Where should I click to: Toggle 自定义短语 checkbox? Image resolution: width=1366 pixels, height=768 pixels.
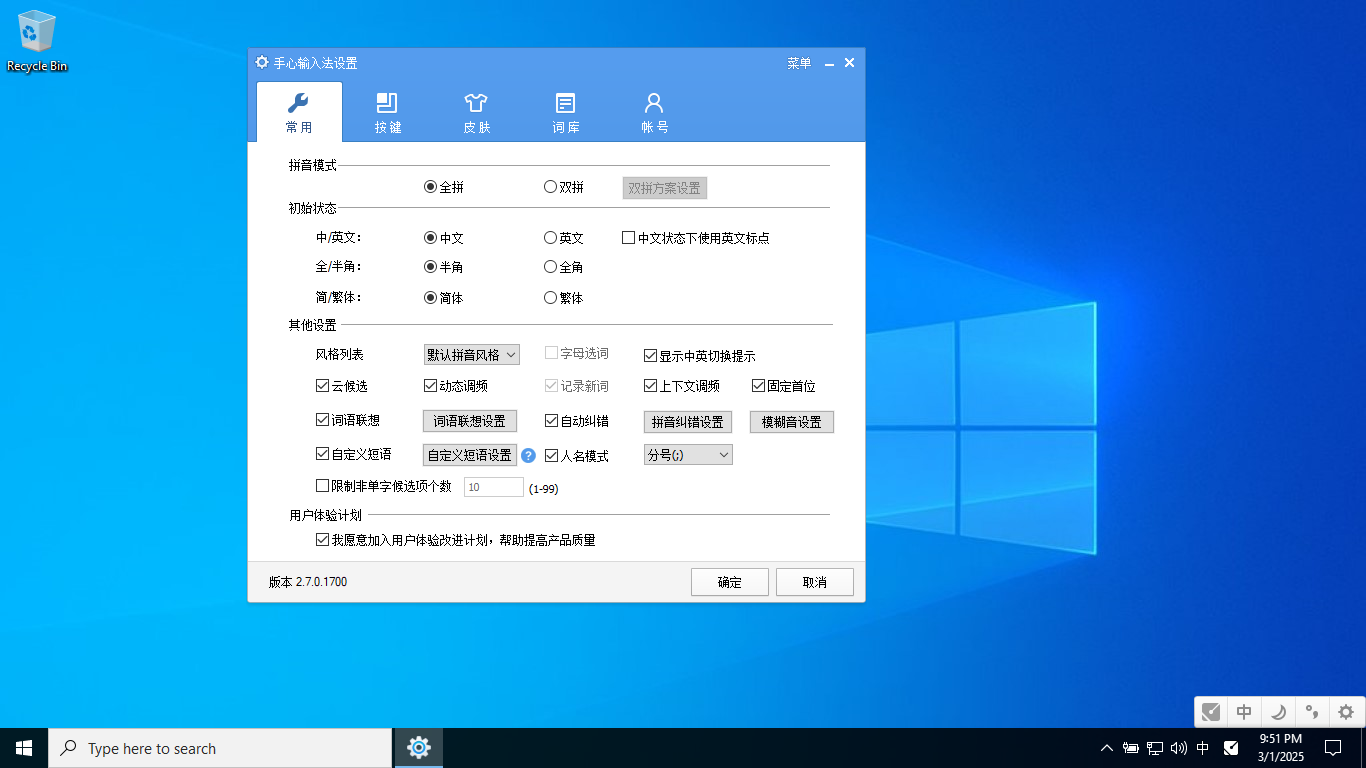click(x=323, y=454)
